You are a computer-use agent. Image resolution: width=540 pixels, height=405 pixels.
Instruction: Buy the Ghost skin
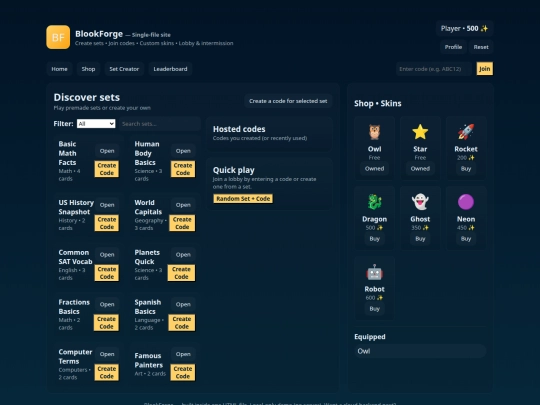pos(420,238)
